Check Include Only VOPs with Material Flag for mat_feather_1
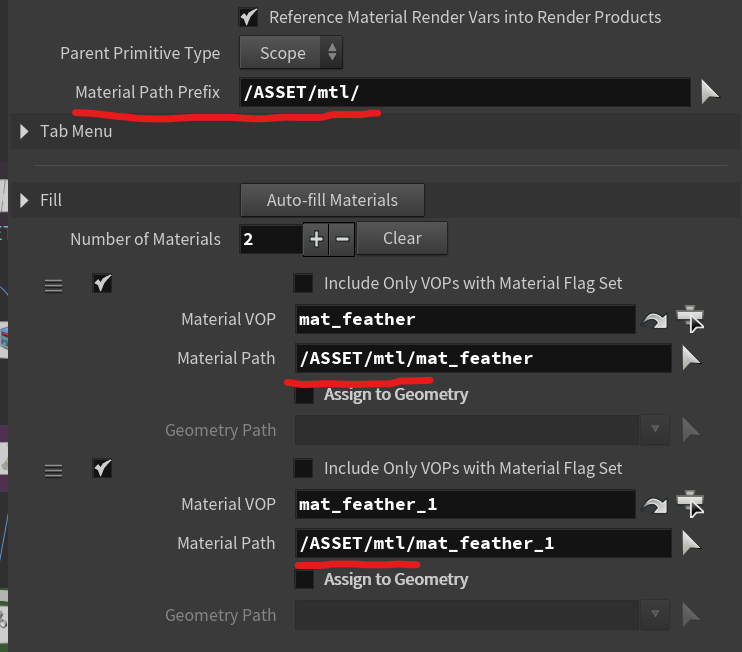742x652 pixels. point(304,469)
